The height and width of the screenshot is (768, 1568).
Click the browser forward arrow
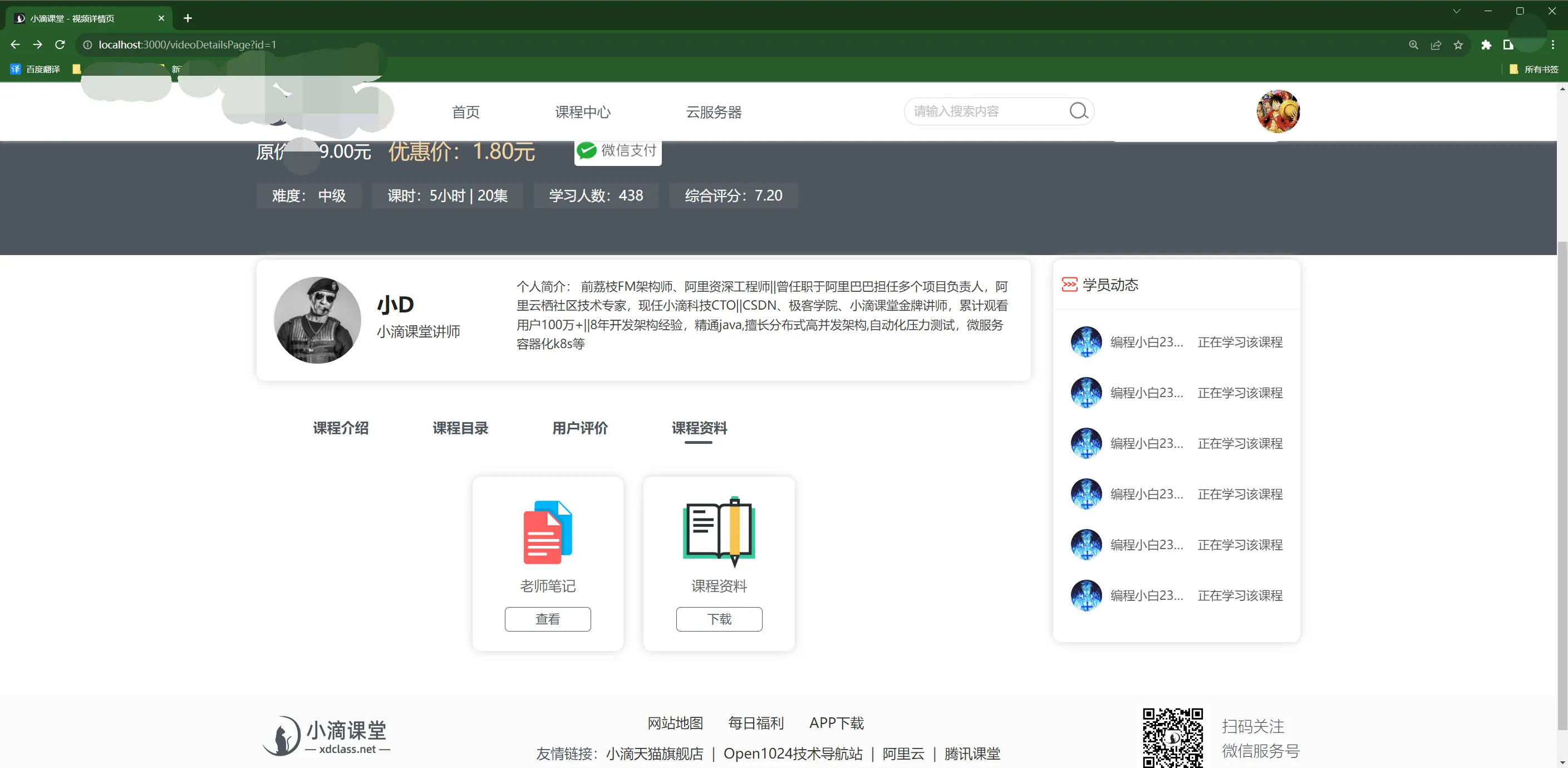click(x=37, y=45)
